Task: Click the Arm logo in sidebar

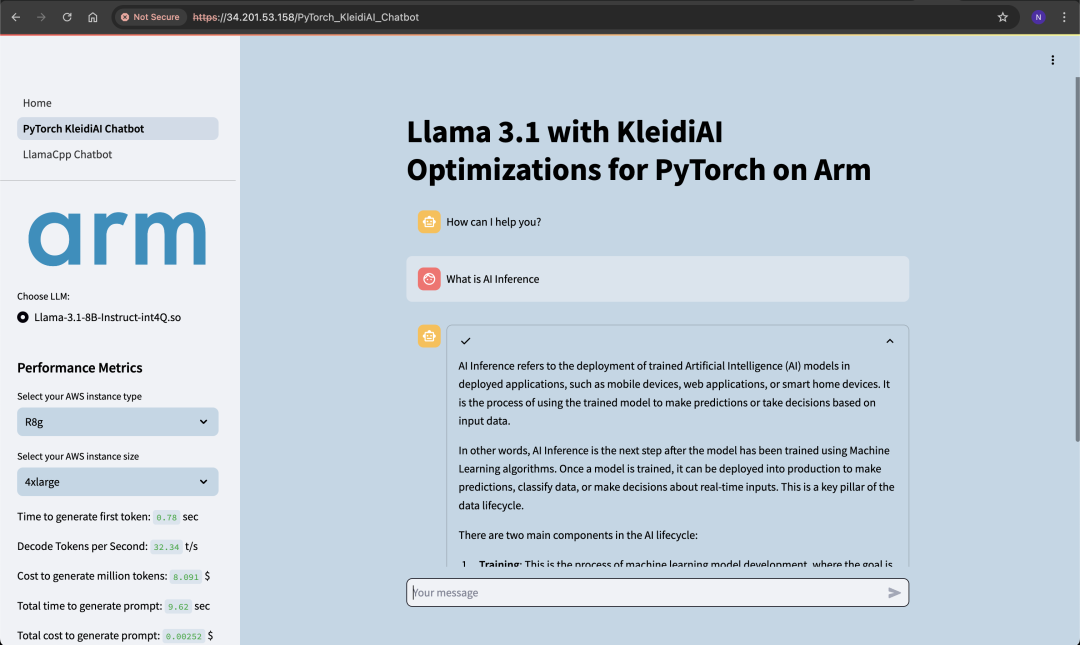Action: [x=117, y=239]
